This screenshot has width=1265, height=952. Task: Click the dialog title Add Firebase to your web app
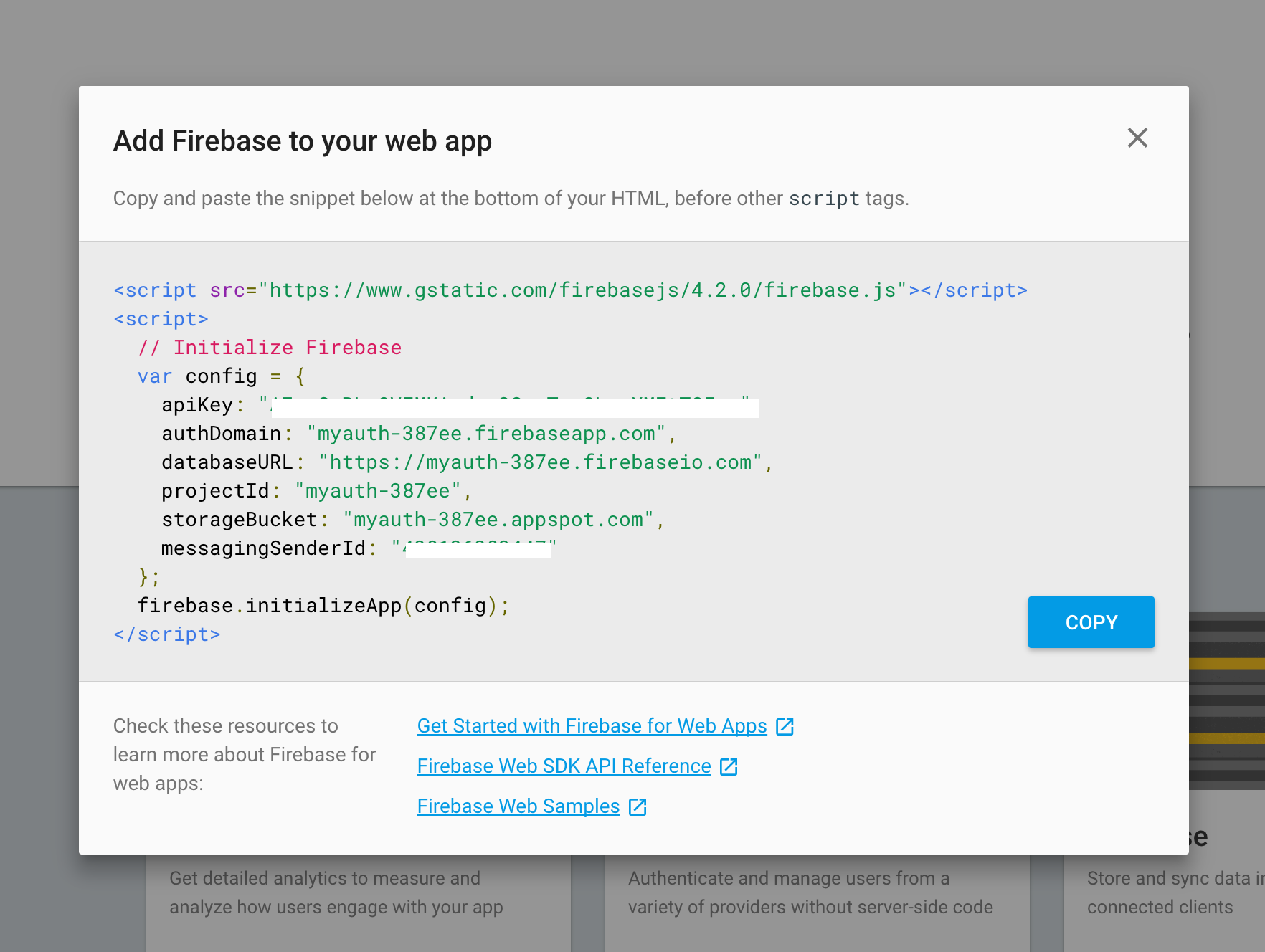click(x=303, y=141)
